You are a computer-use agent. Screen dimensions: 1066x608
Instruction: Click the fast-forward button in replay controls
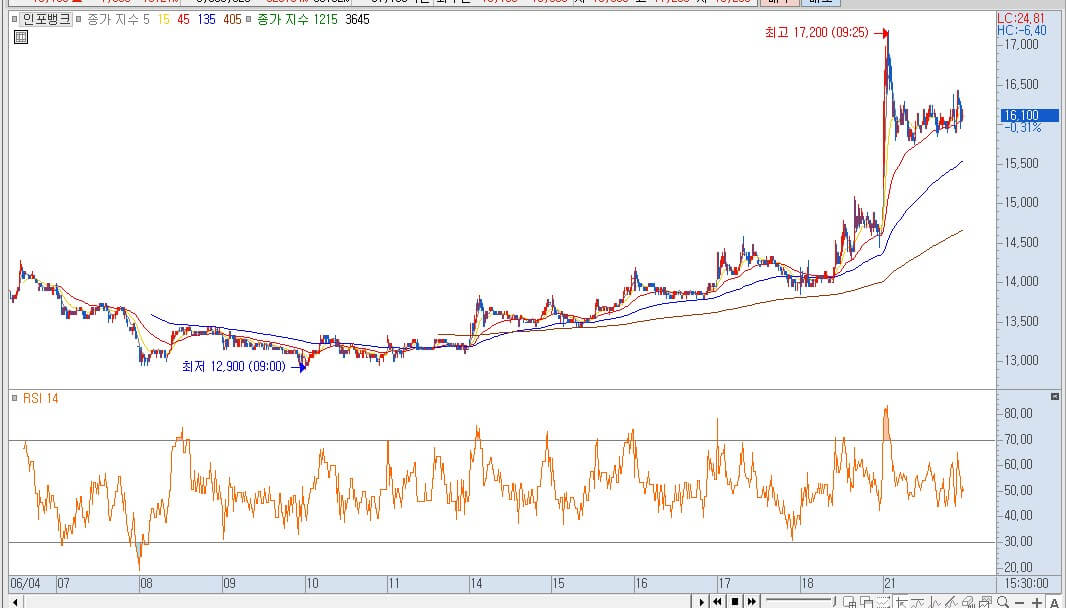pyautogui.click(x=752, y=602)
